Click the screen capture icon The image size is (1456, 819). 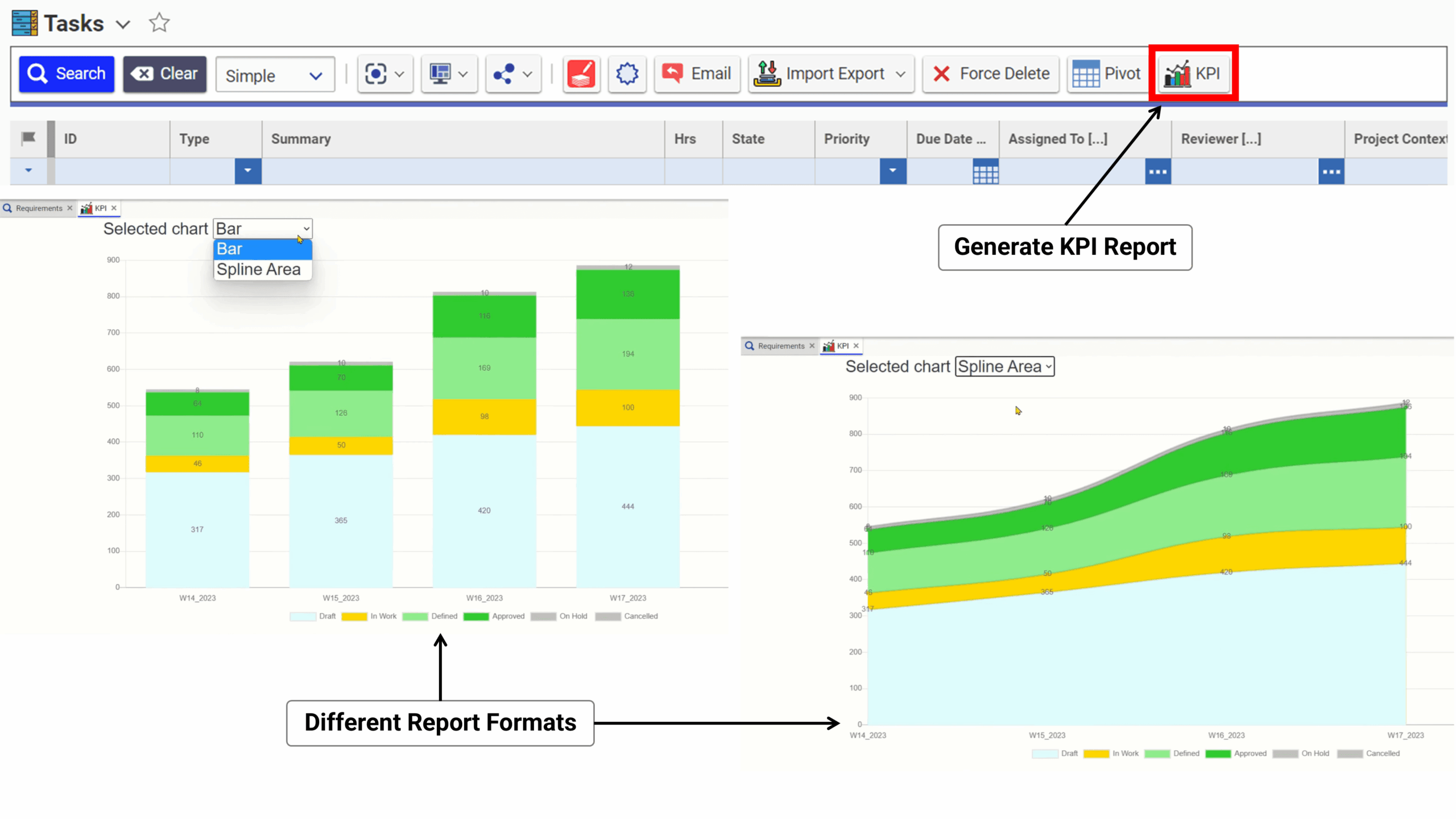click(376, 74)
